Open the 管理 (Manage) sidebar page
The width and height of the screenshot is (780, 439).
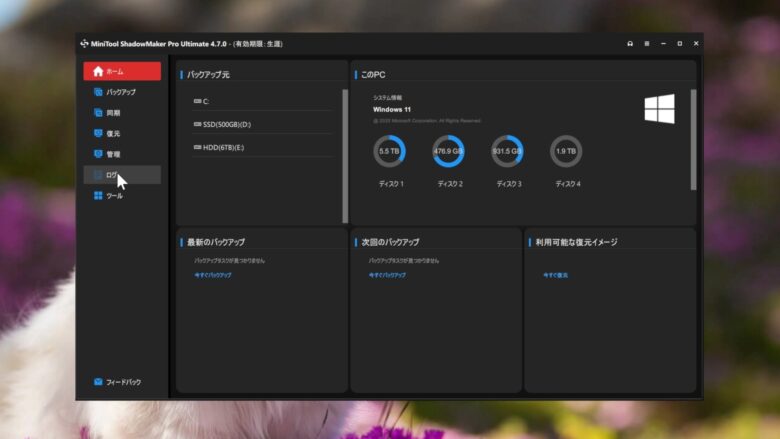(122, 154)
